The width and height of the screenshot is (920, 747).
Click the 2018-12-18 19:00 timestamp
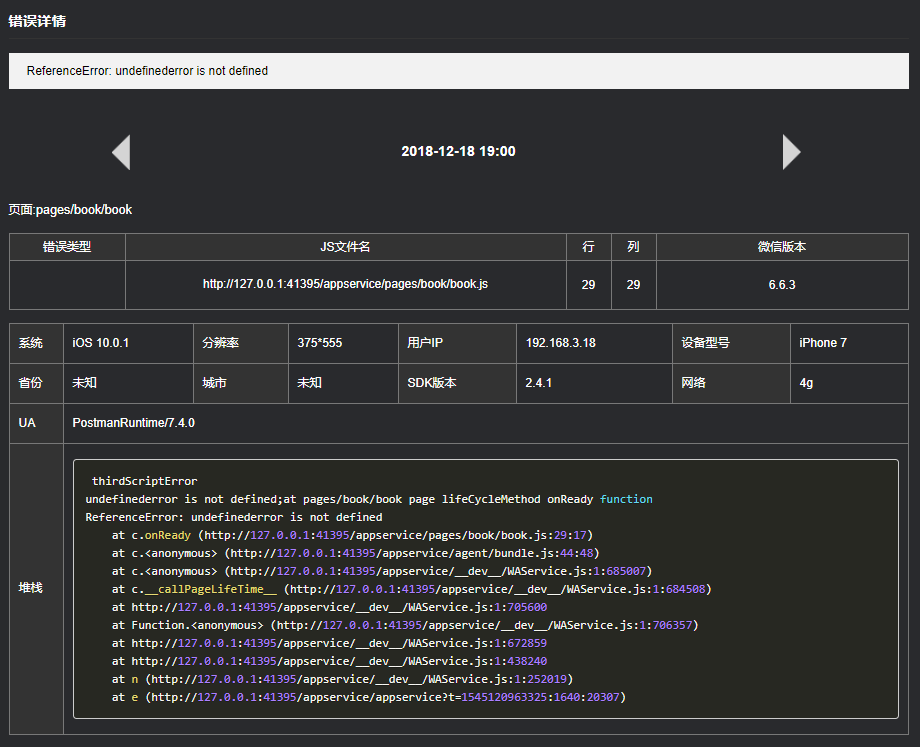click(458, 151)
